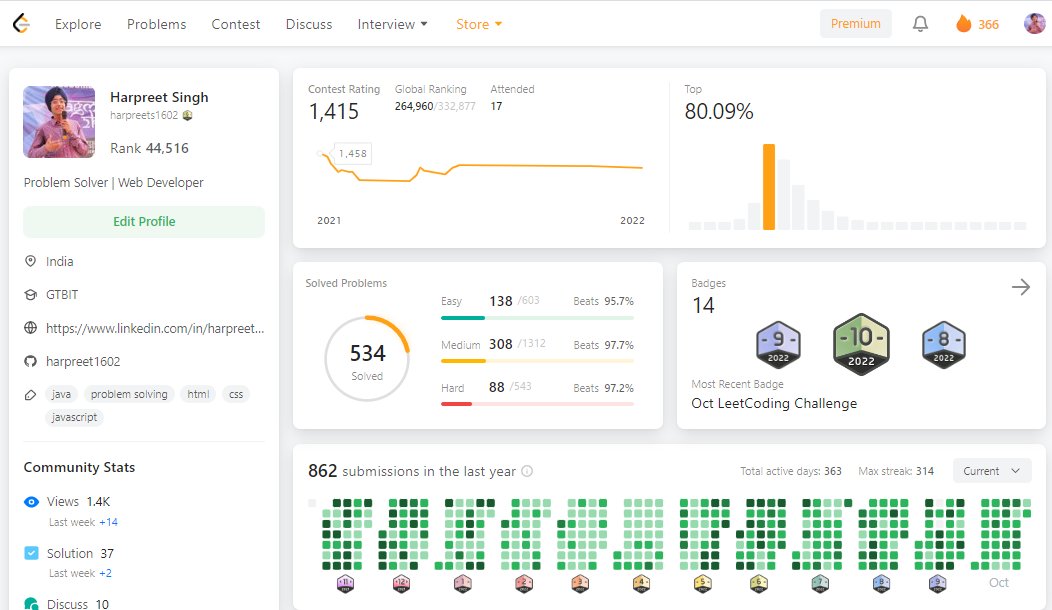1052x610 pixels.
Task: Click the Max streak 314 text
Action: click(896, 471)
